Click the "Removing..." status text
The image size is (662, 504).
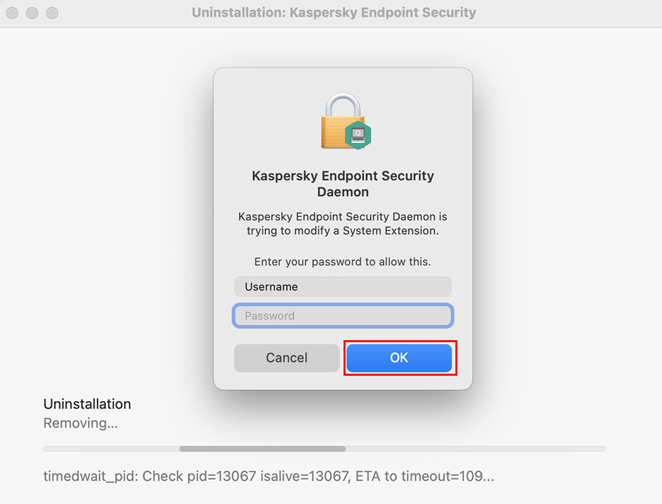click(x=80, y=423)
